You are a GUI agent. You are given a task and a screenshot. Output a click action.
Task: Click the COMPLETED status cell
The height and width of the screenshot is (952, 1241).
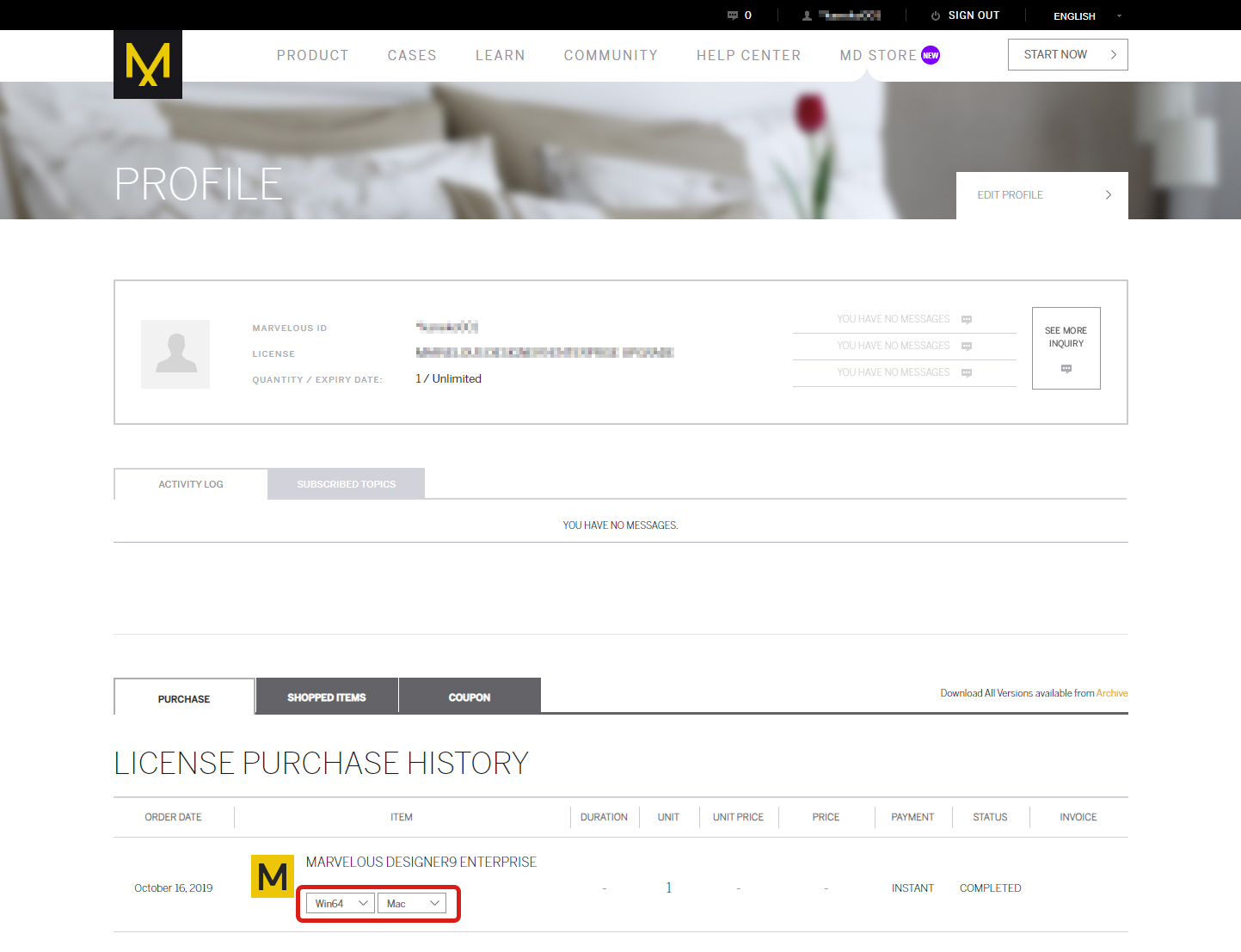[991, 888]
